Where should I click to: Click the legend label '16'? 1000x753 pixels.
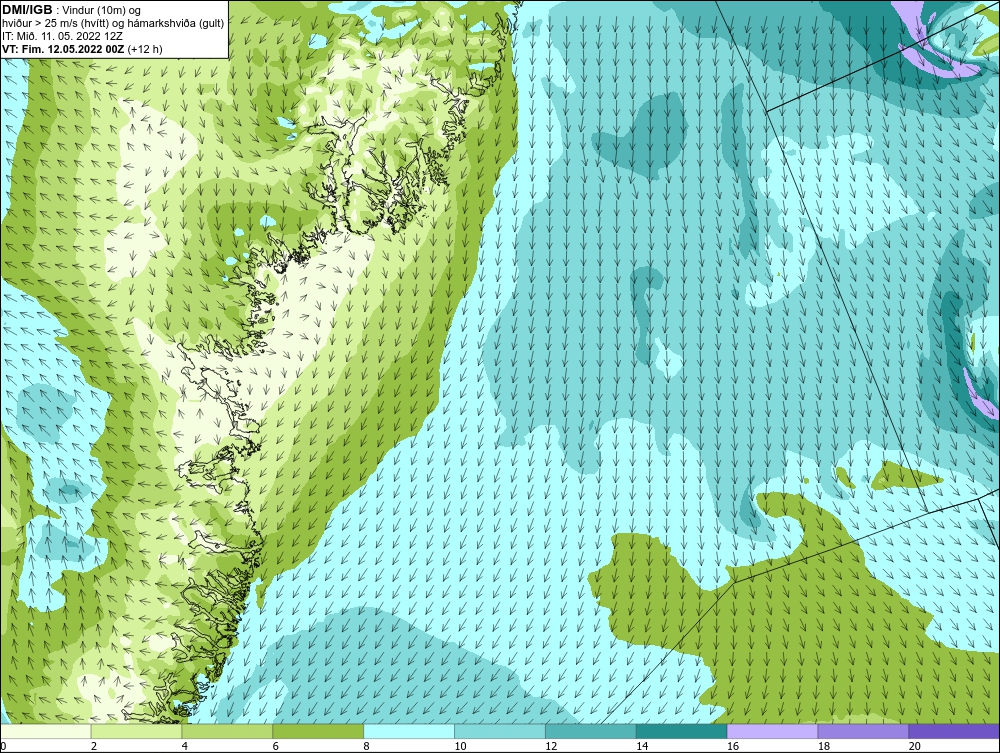tap(733, 746)
